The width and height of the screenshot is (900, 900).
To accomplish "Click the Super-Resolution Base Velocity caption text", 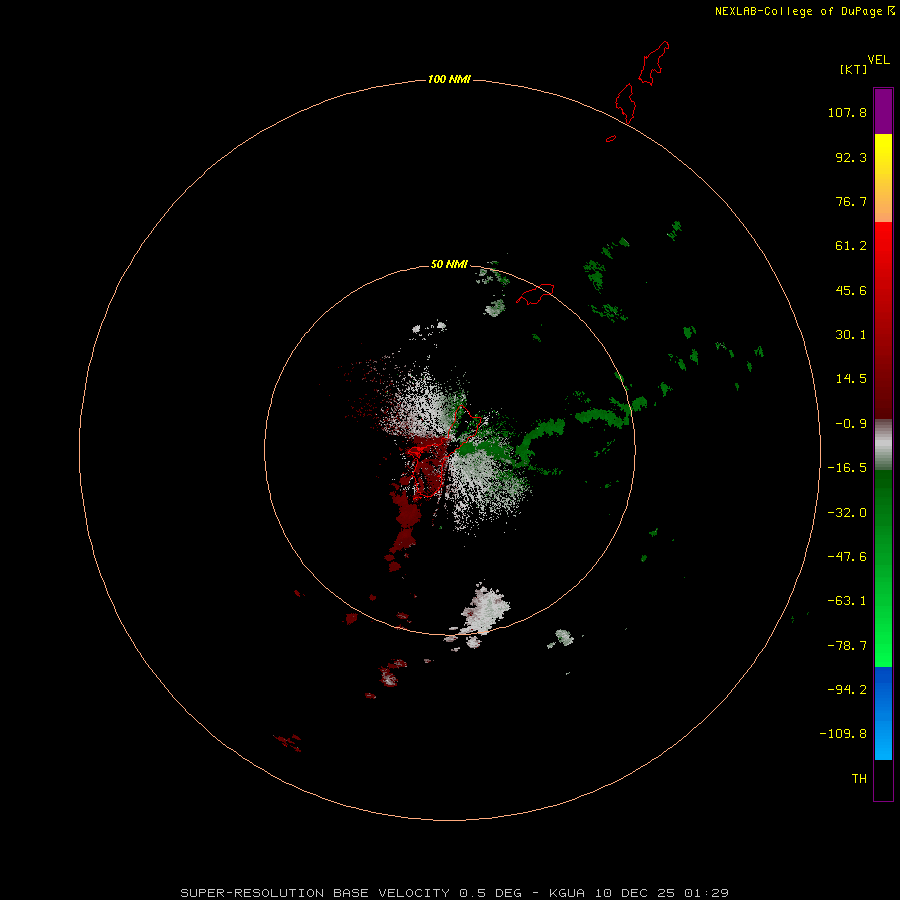I will 454,893.
